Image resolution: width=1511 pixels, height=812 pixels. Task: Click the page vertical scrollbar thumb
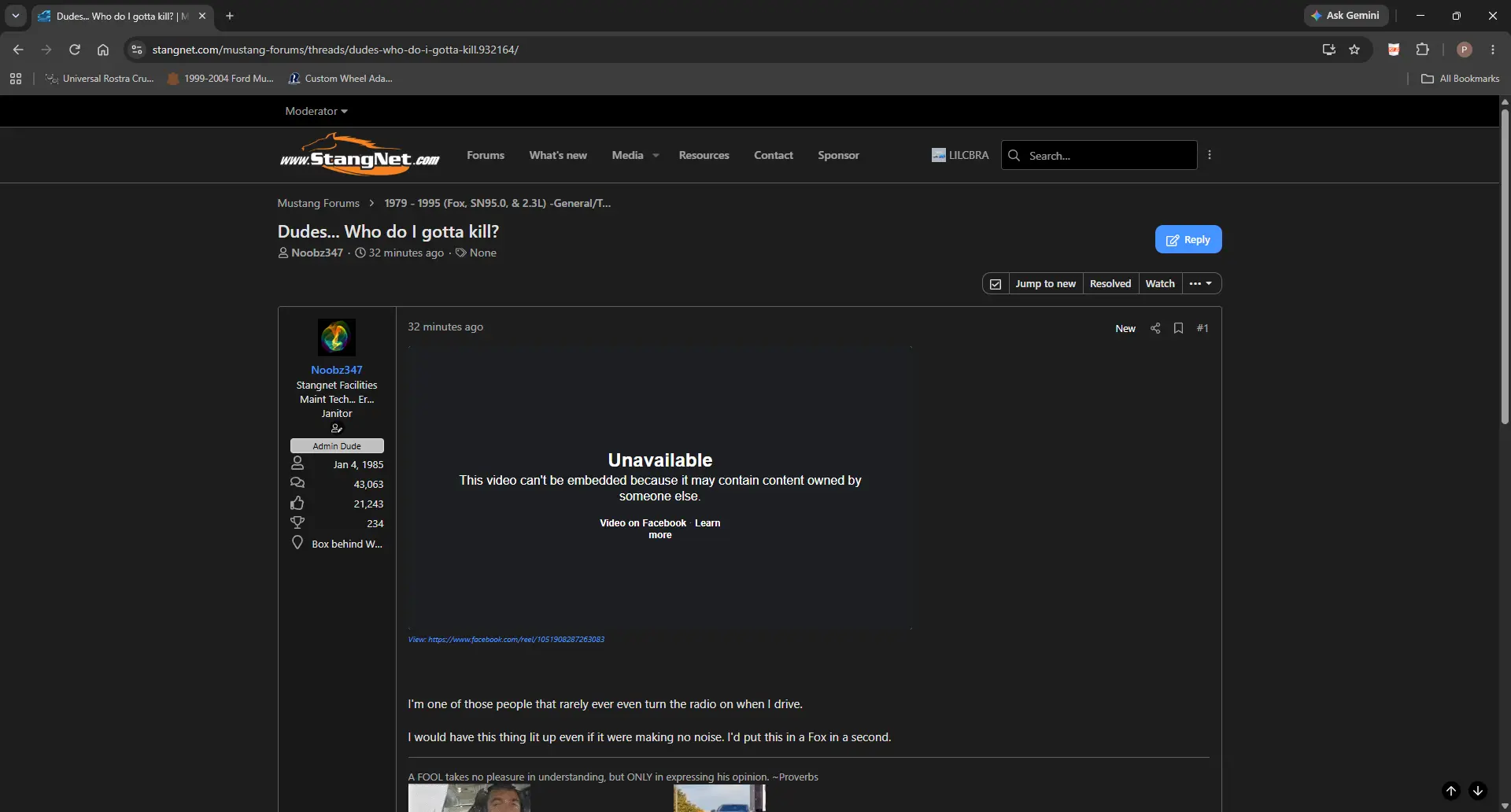pos(1505,268)
